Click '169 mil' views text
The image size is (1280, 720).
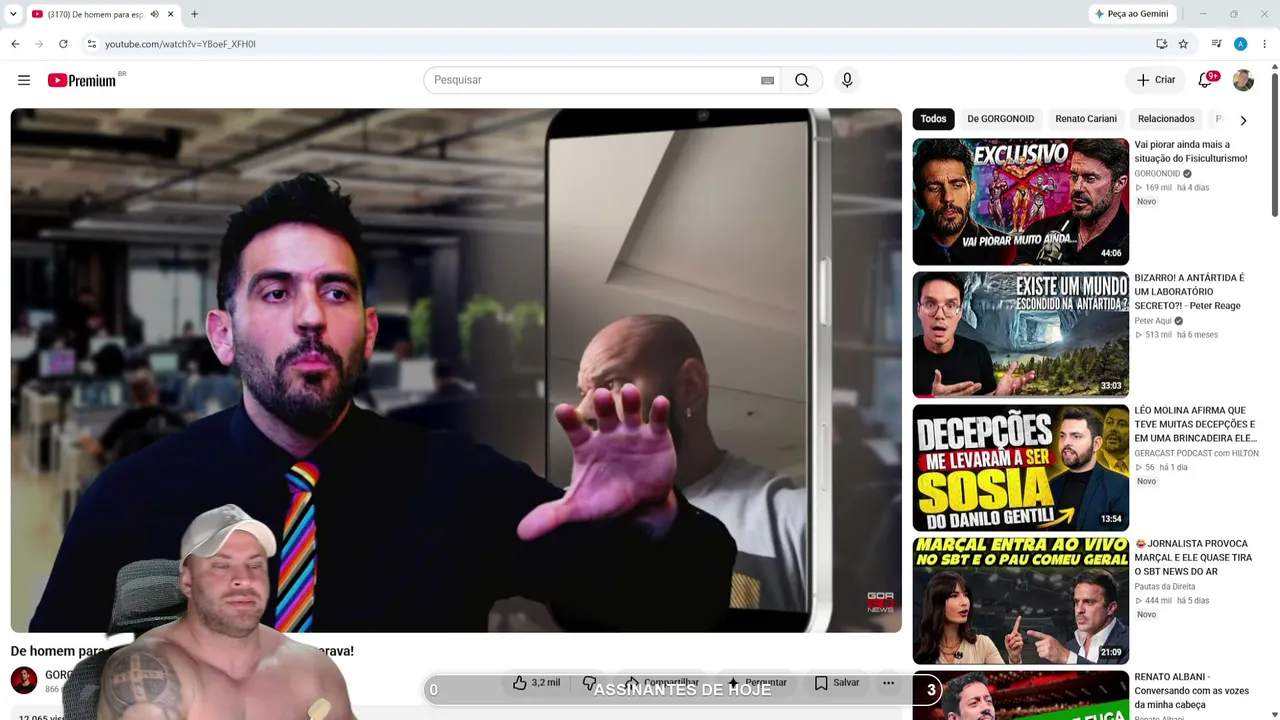(1159, 188)
